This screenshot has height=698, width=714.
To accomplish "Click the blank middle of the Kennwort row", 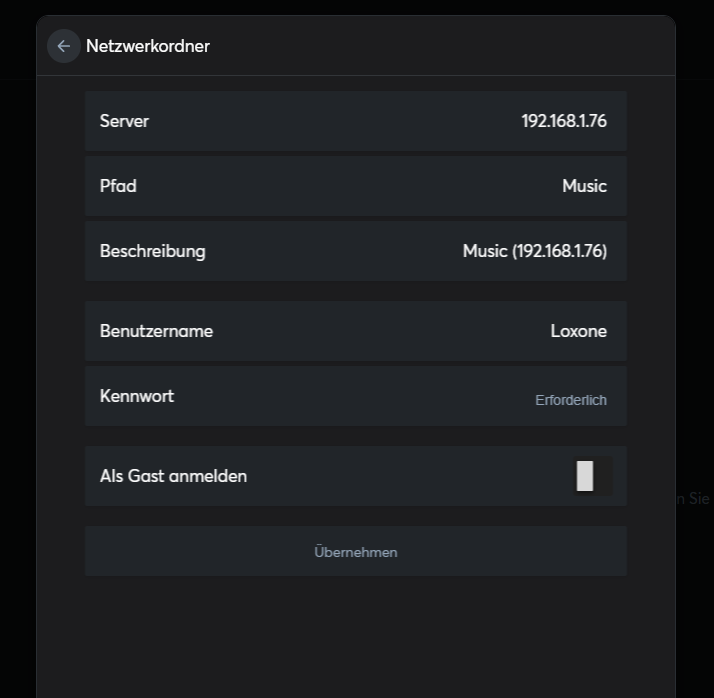I will (x=350, y=396).
